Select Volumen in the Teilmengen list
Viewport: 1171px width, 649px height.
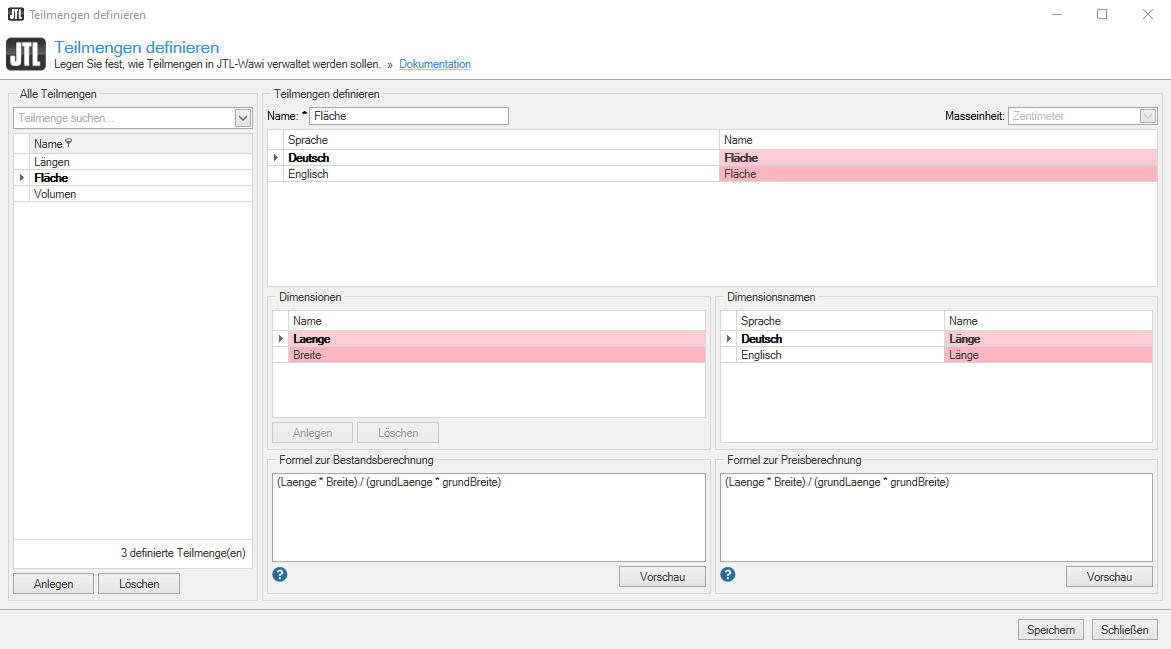(x=55, y=194)
